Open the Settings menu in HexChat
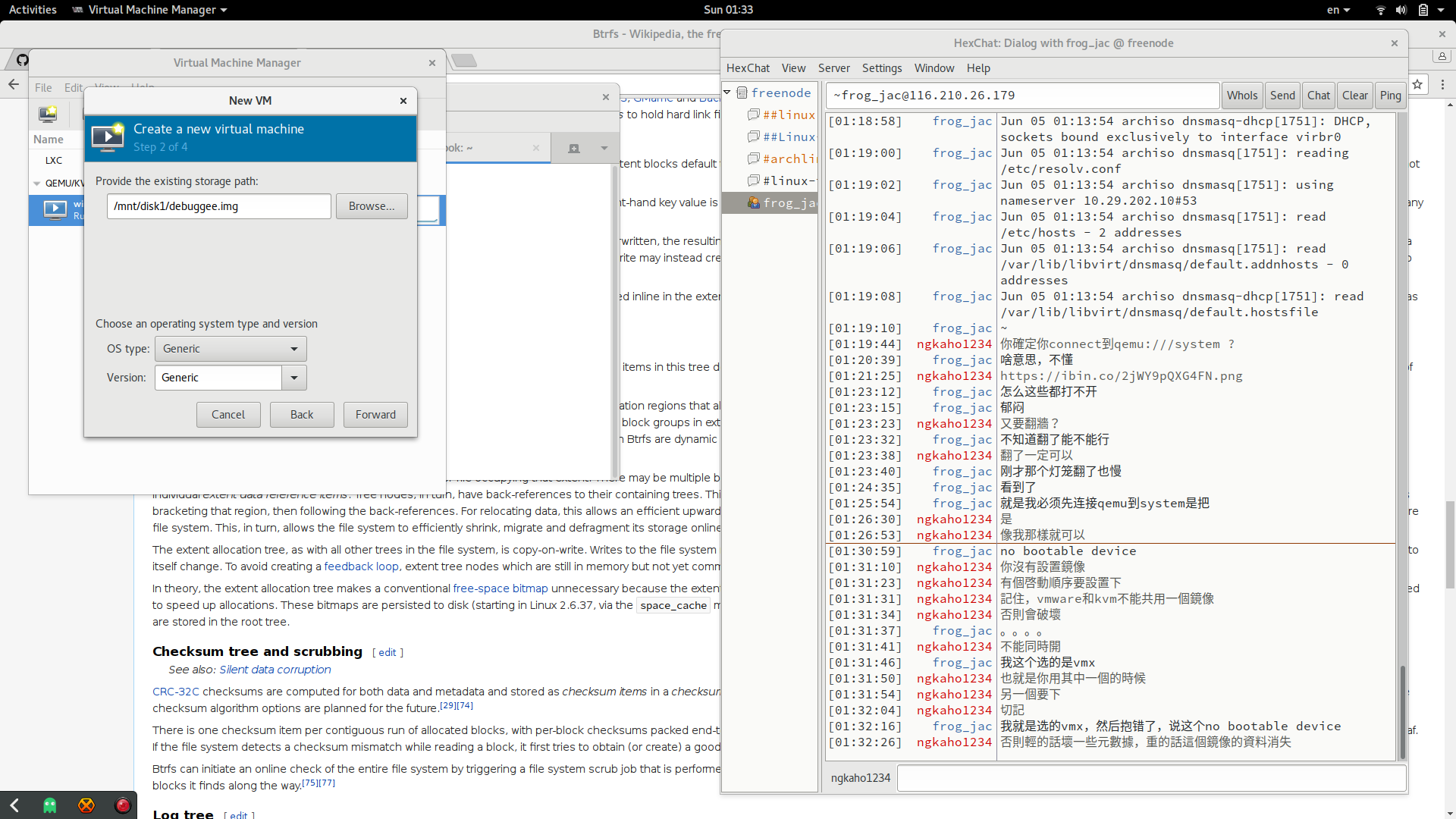Image resolution: width=1456 pixels, height=819 pixels. (x=882, y=68)
